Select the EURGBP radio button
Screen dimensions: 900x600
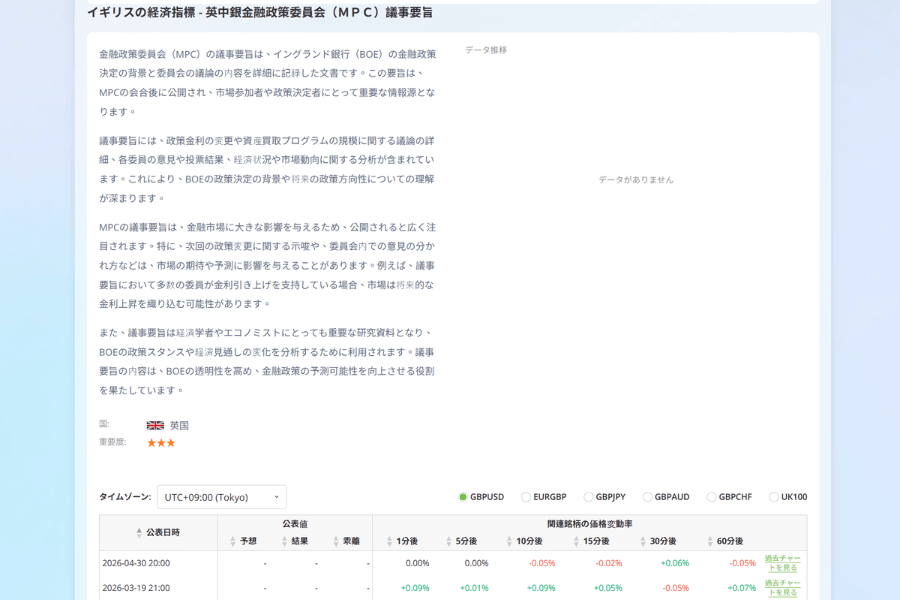coord(526,497)
